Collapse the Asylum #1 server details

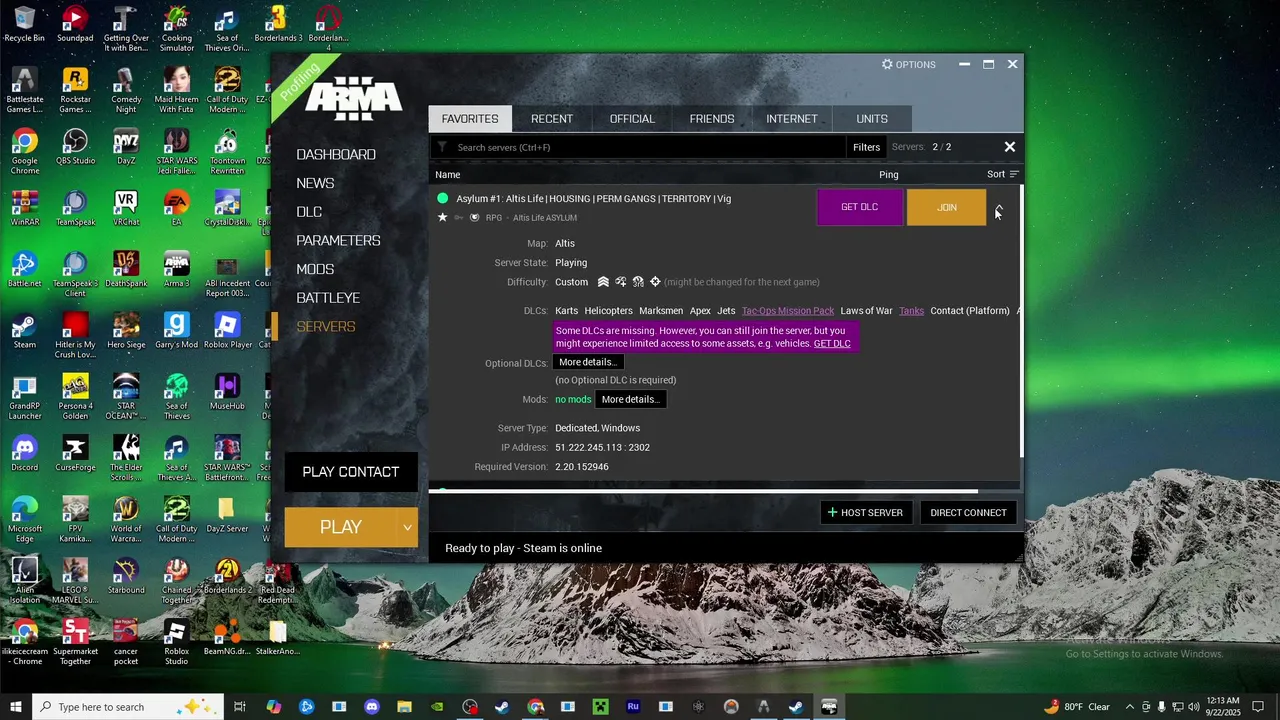point(998,207)
